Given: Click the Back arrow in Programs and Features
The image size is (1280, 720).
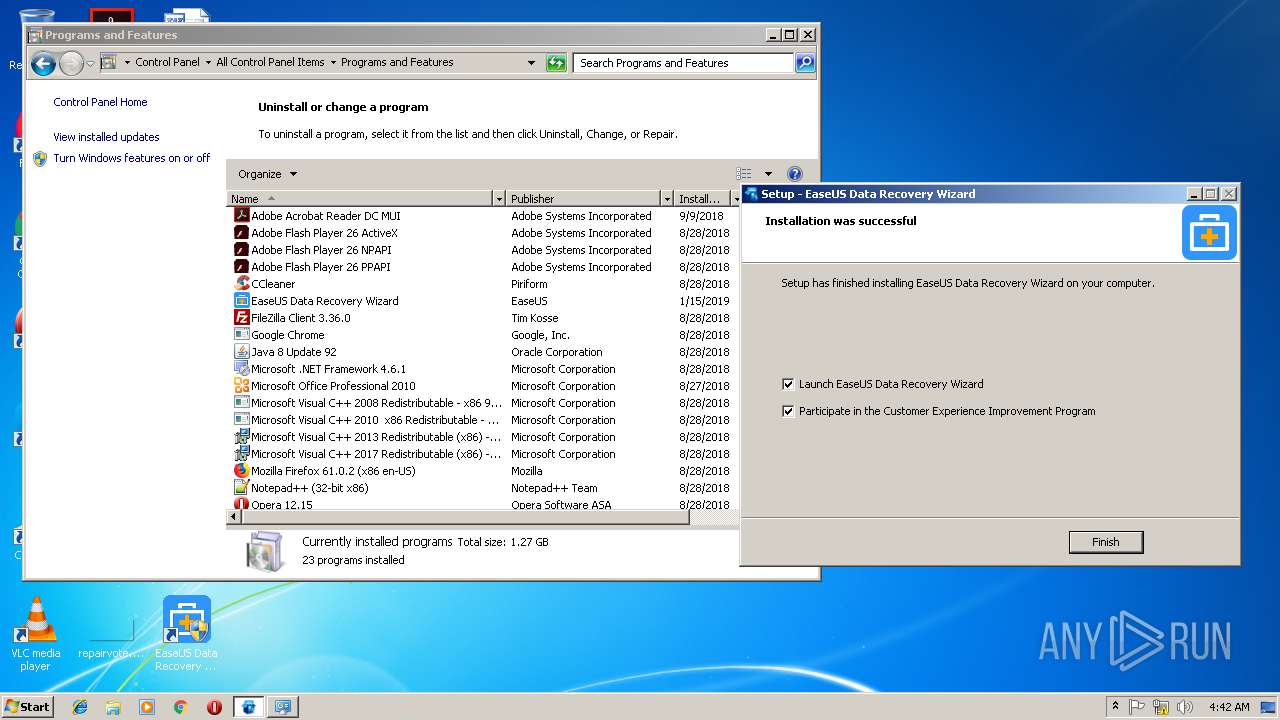Looking at the screenshot, I should [43, 64].
